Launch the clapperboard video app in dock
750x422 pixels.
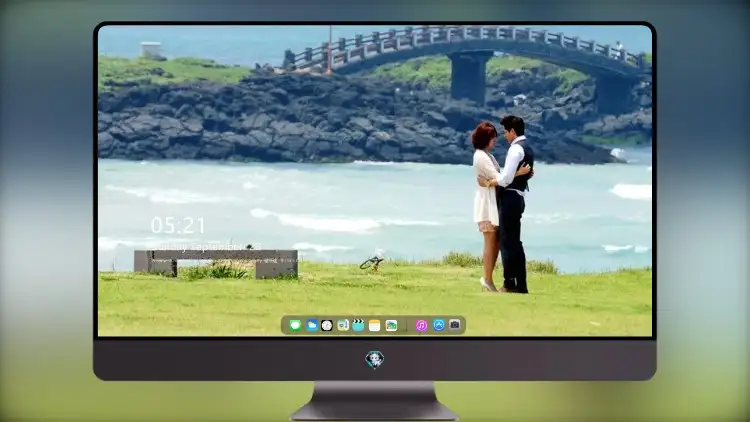(358, 325)
